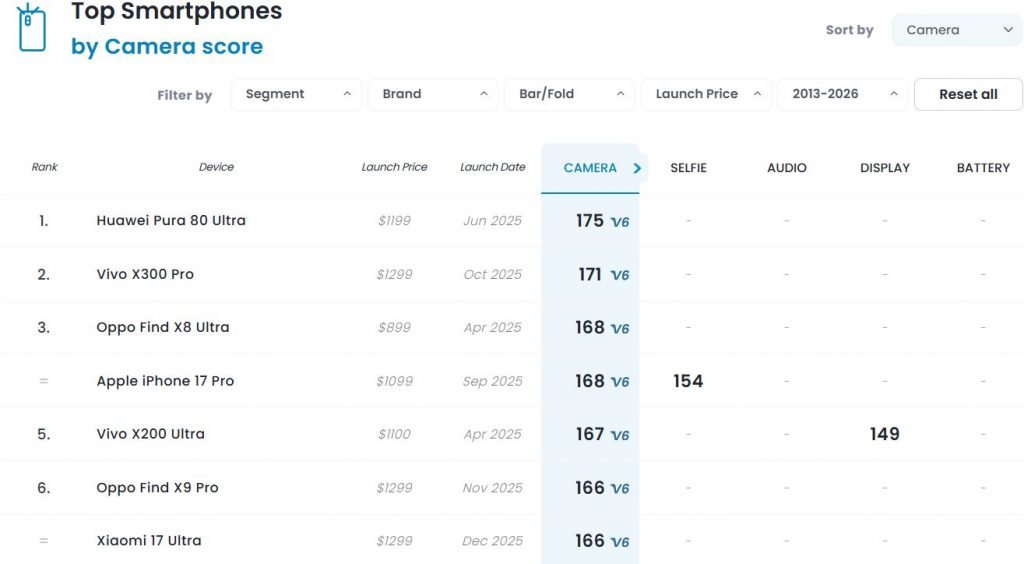Expand the Brand filter dropdown
1024x564 pixels.
point(433,94)
